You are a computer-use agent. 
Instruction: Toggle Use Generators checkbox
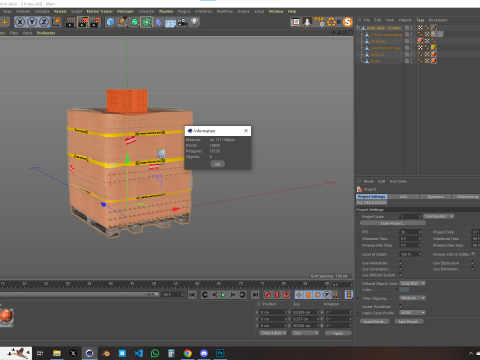pyautogui.click(x=401, y=269)
